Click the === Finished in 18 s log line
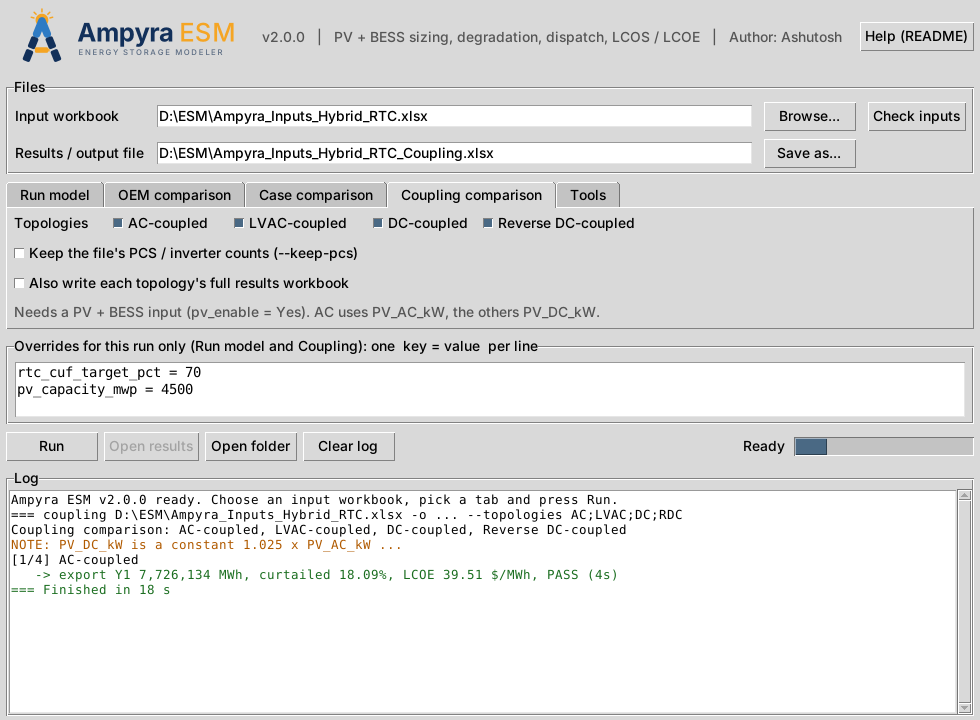 91,590
